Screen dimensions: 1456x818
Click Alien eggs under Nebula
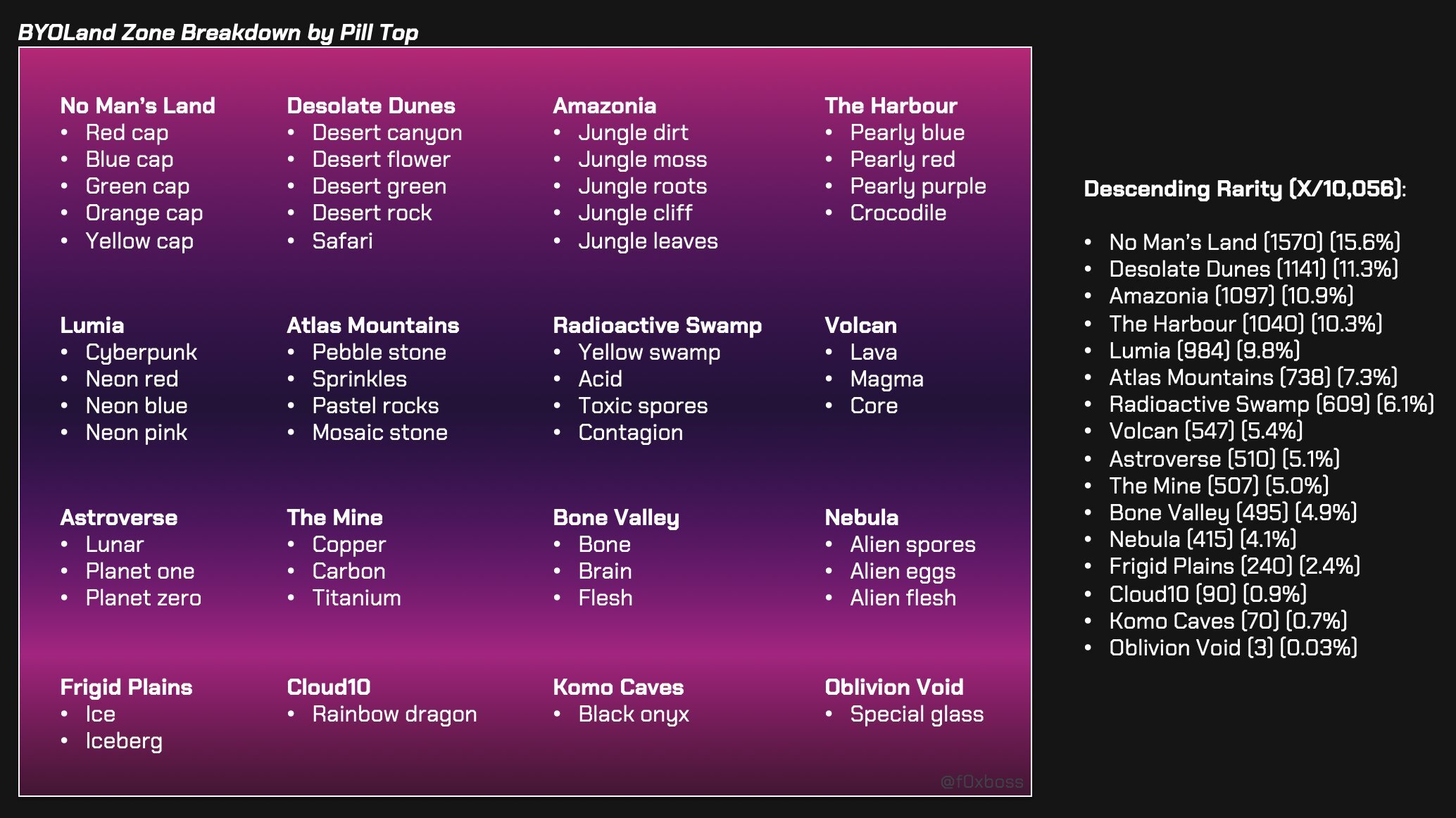click(x=903, y=572)
